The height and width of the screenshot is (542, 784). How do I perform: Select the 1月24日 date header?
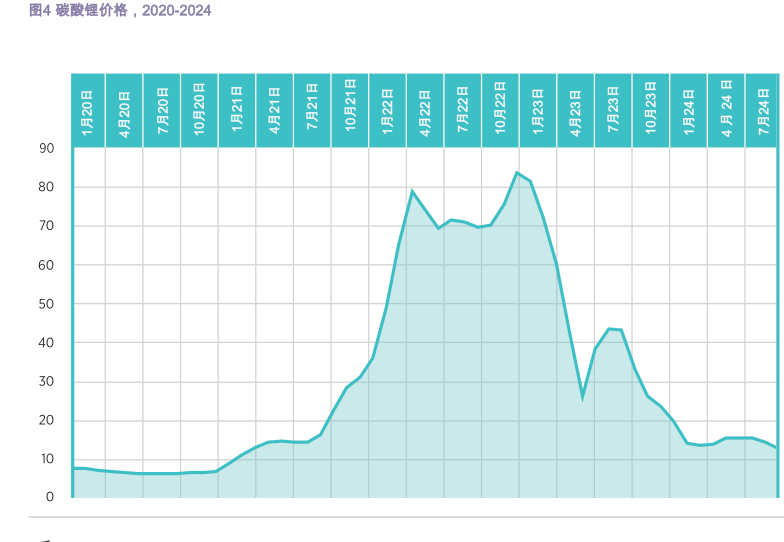pyautogui.click(x=689, y=110)
